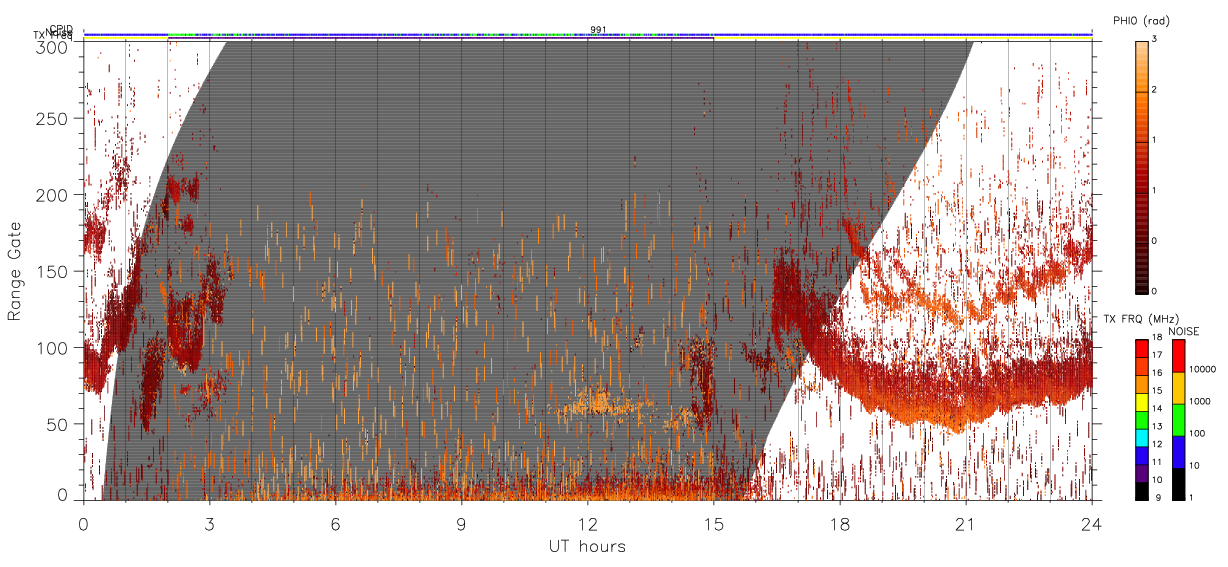Viewport: 1228px width, 567px height.
Task: Select the green 13-14 MHz TX FRQ swatch
Action: [x=1141, y=420]
